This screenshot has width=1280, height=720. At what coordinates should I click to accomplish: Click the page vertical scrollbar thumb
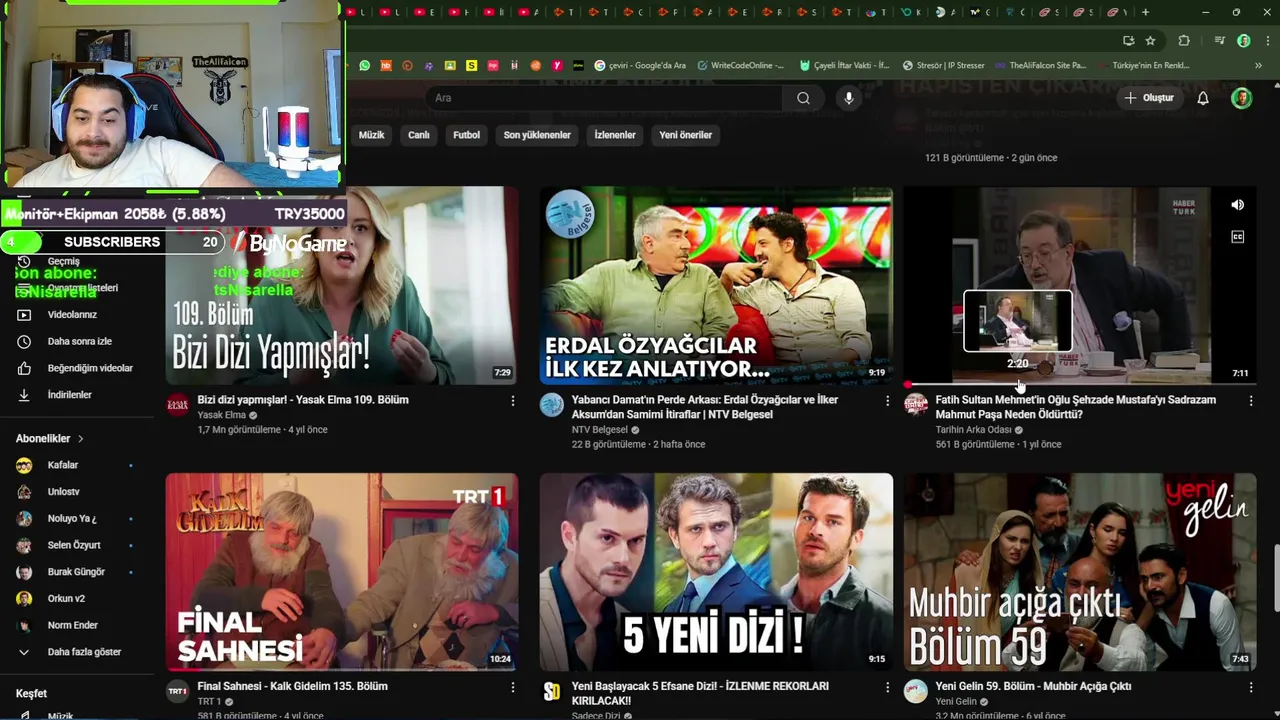click(1276, 577)
